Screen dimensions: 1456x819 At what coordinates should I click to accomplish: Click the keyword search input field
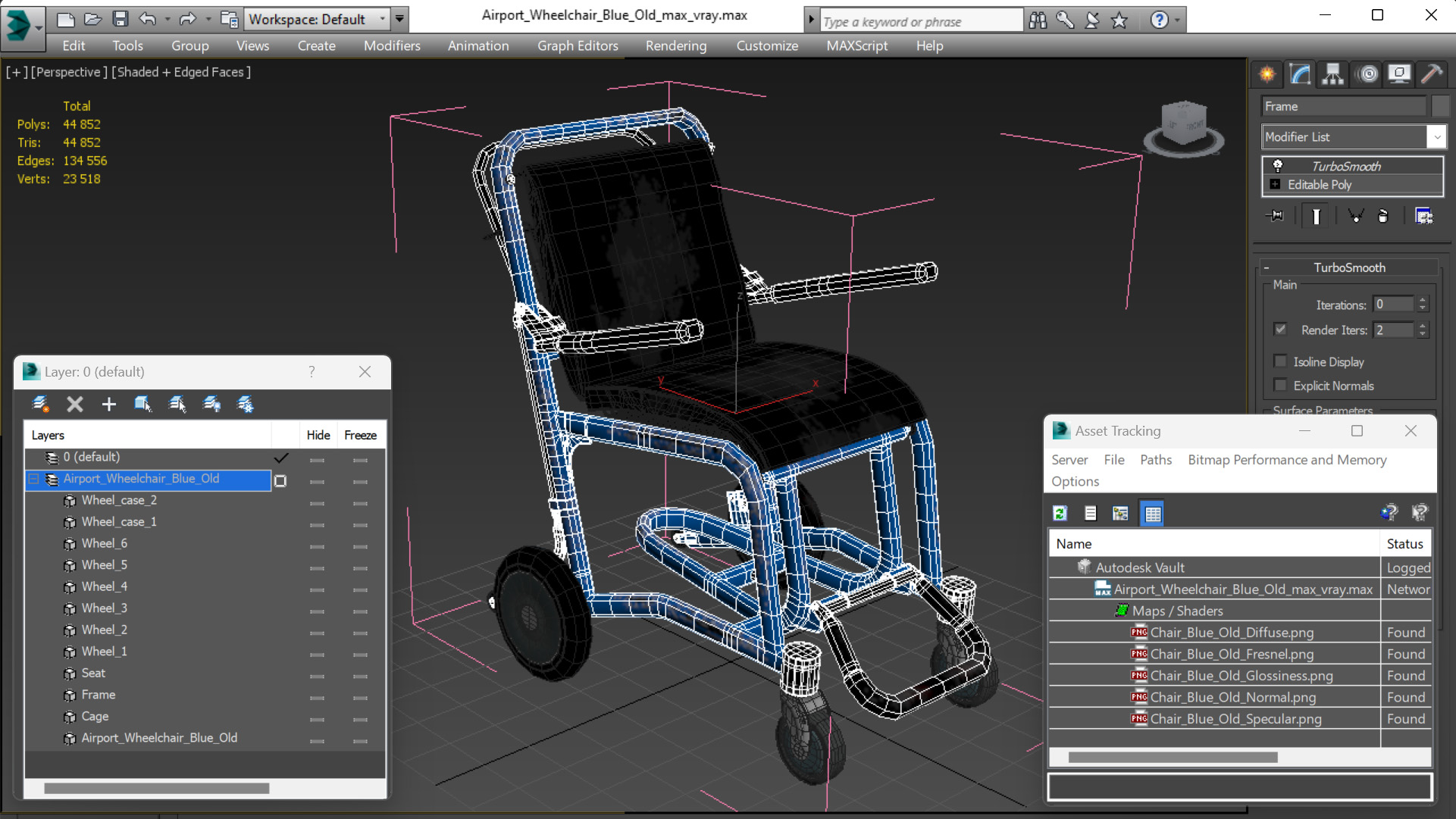pos(921,21)
